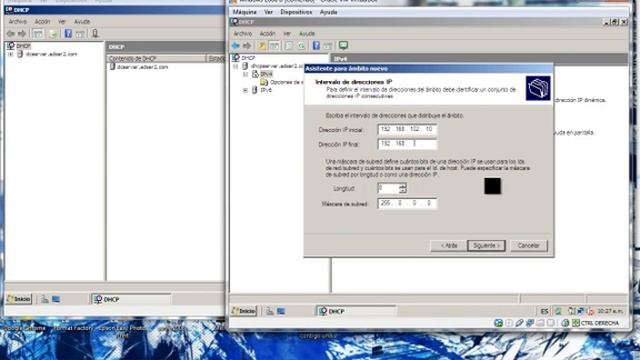Screen dimensions: 640x360
Task: Open Archivo menu in dcserver DHCP window
Action: pyautogui.click(x=18, y=21)
